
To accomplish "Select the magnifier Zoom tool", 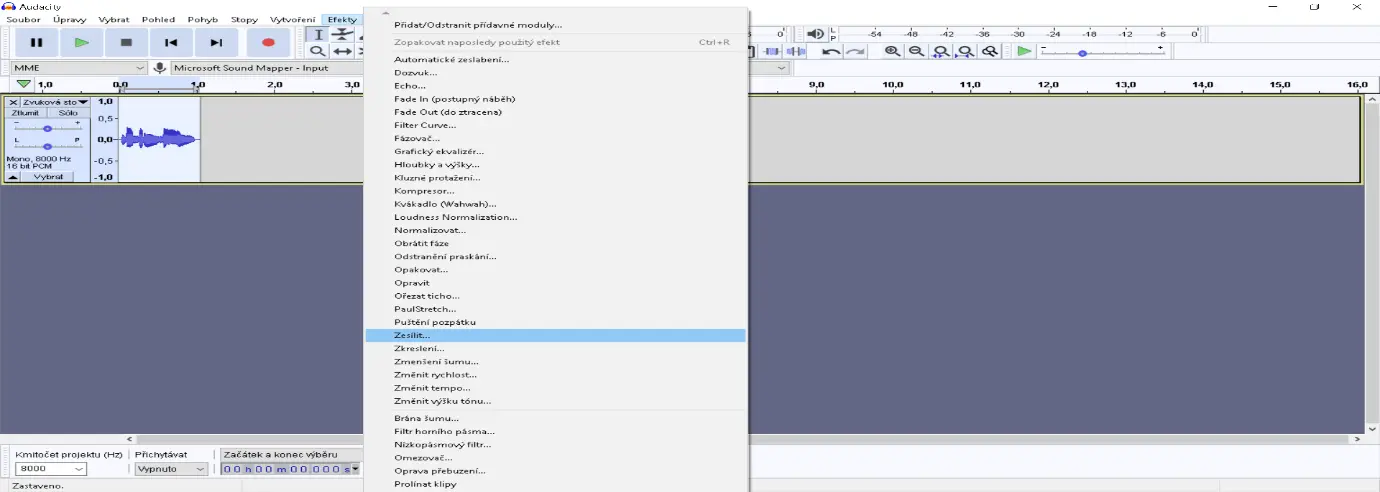I will pos(317,51).
